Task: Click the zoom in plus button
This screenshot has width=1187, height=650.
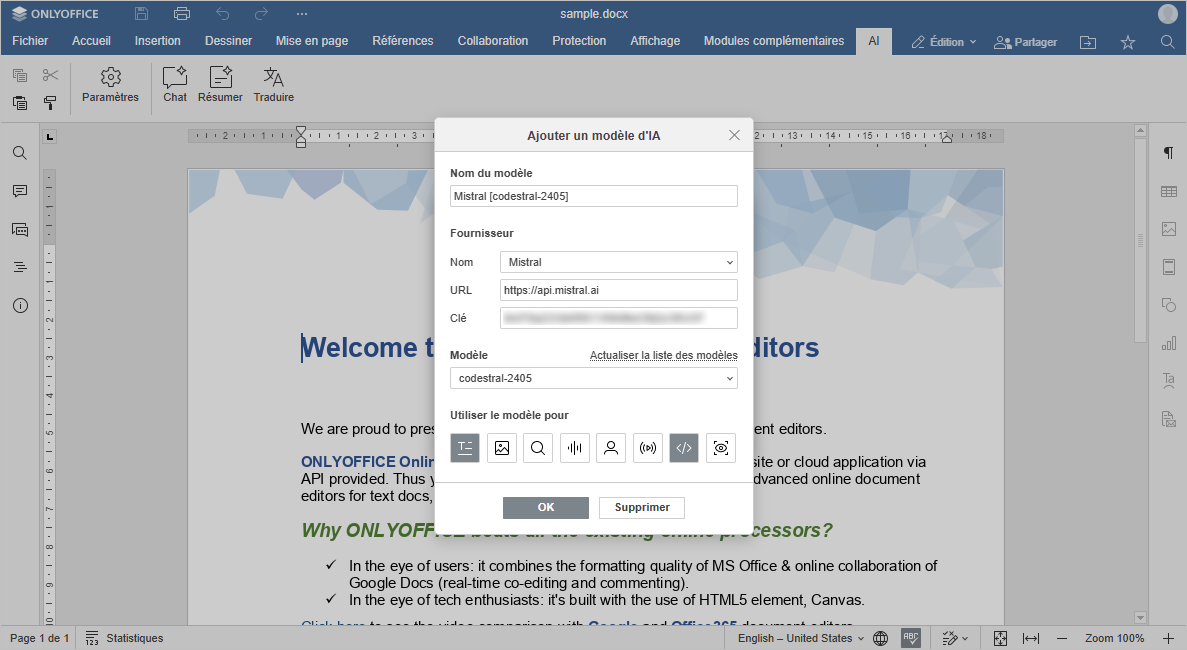Action: [1168, 638]
